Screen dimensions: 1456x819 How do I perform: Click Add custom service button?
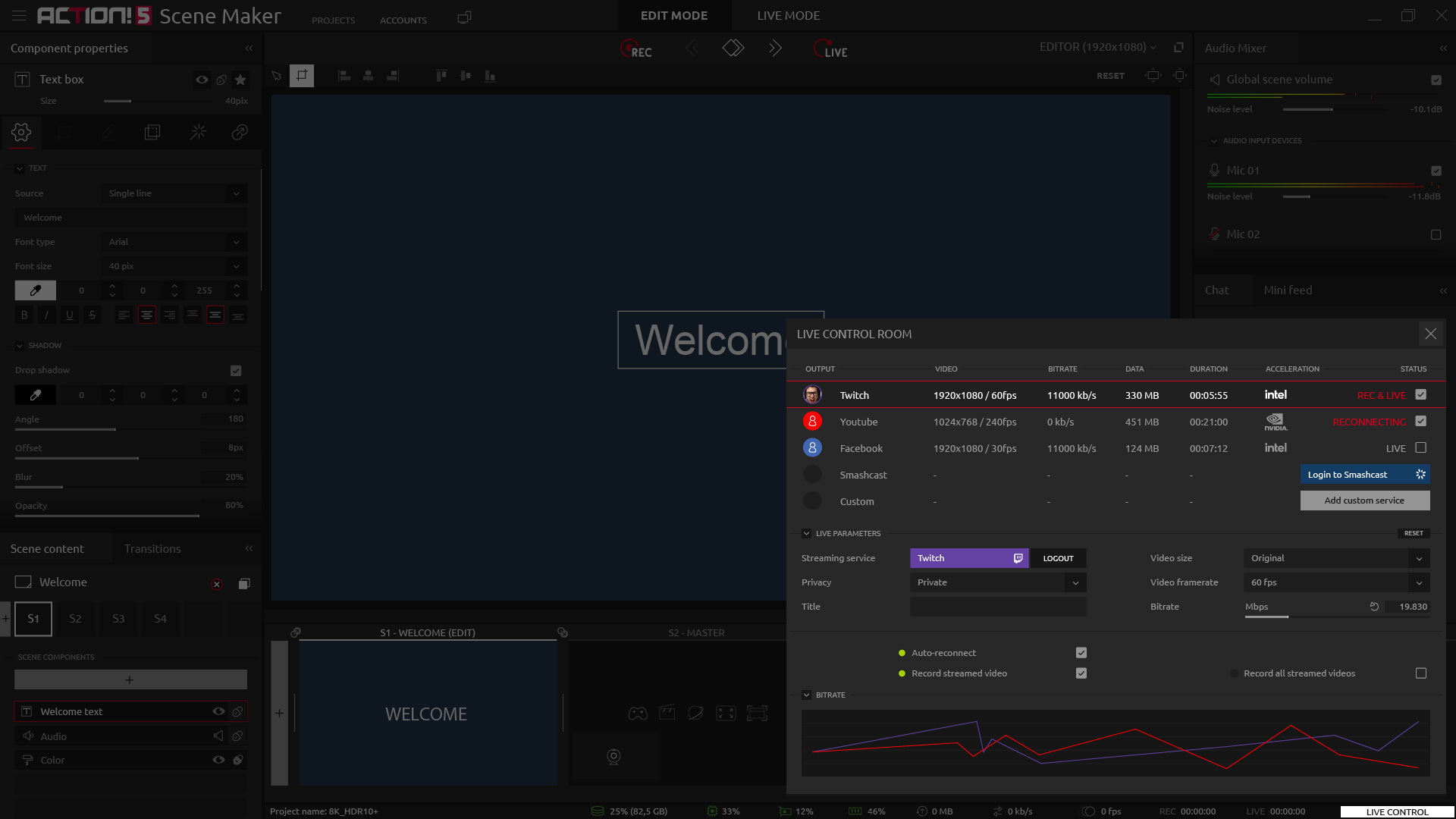pos(1365,500)
